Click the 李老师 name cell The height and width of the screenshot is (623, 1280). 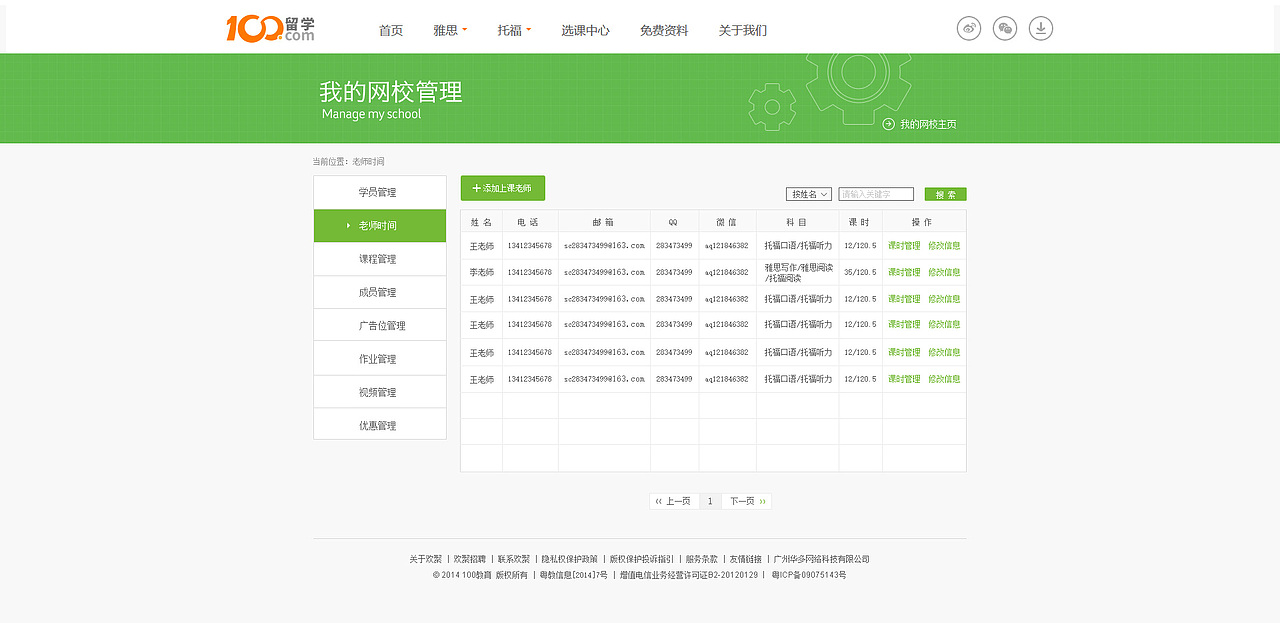[x=482, y=272]
